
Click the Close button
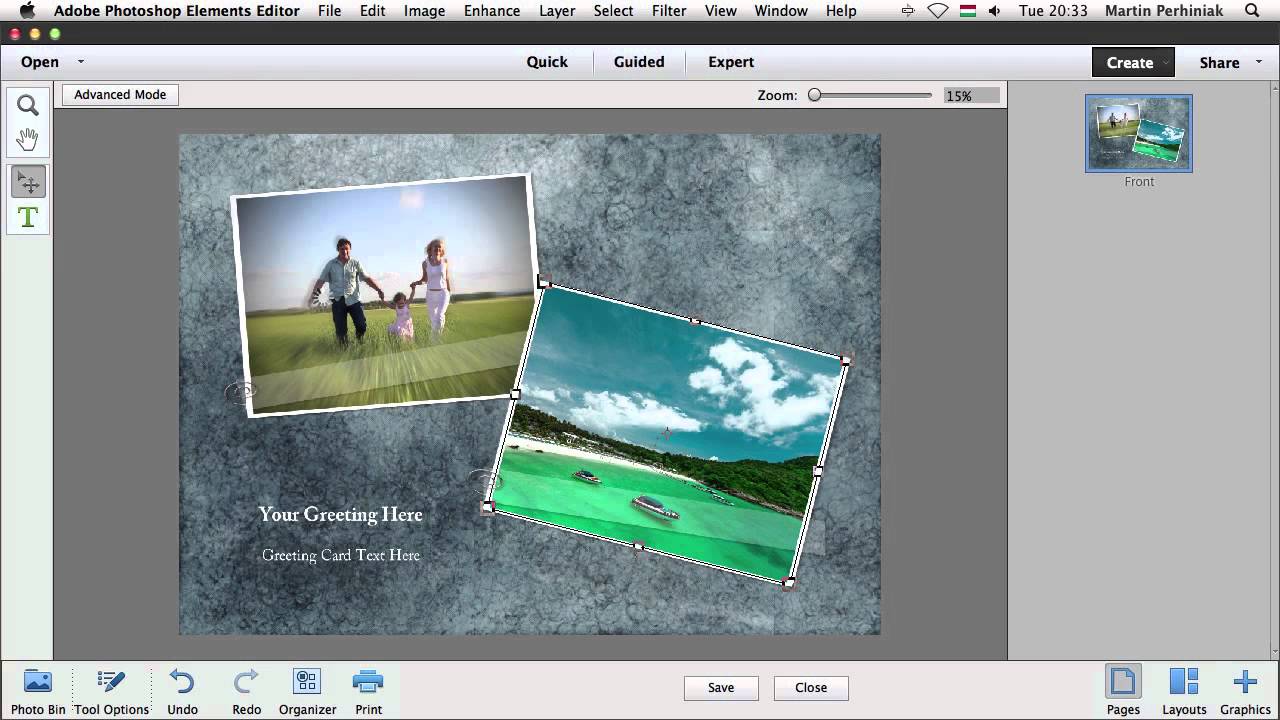811,688
